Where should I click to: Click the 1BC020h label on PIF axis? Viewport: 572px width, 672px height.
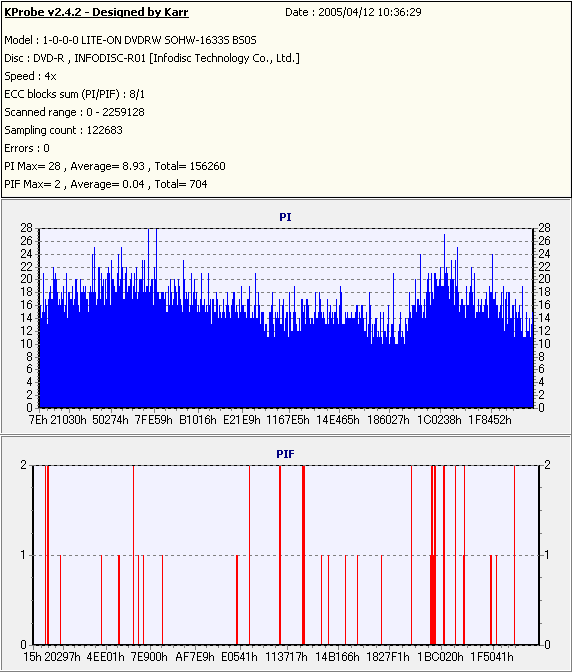[x=440, y=657]
